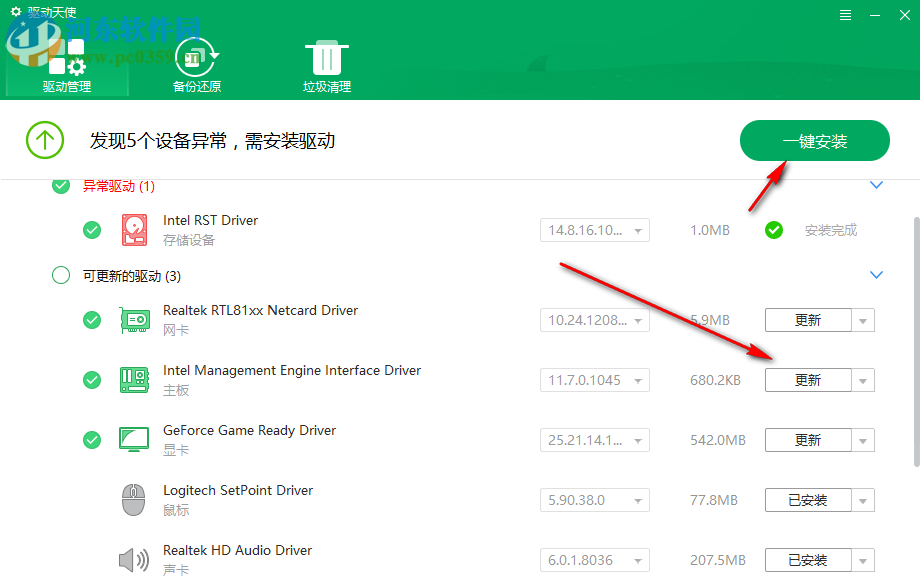Viewport: 920px width, 580px height.
Task: Collapse the 可更新的驱动 section arrow
Action: pyautogui.click(x=876, y=274)
